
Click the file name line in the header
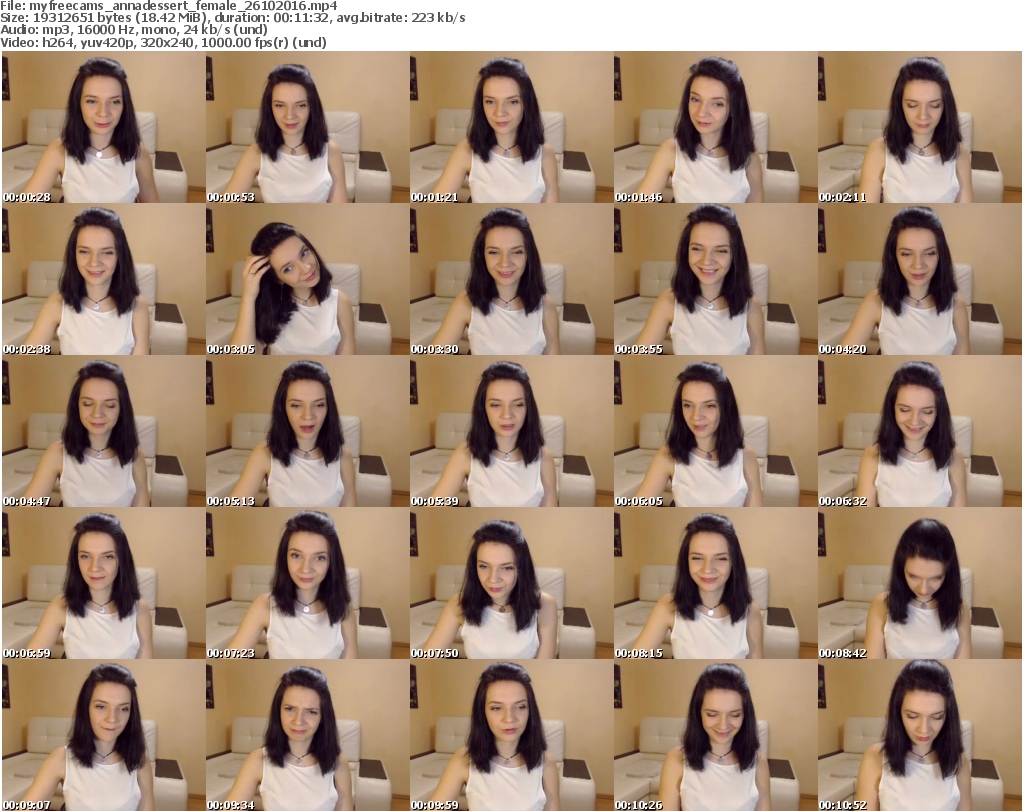[x=169, y=6]
